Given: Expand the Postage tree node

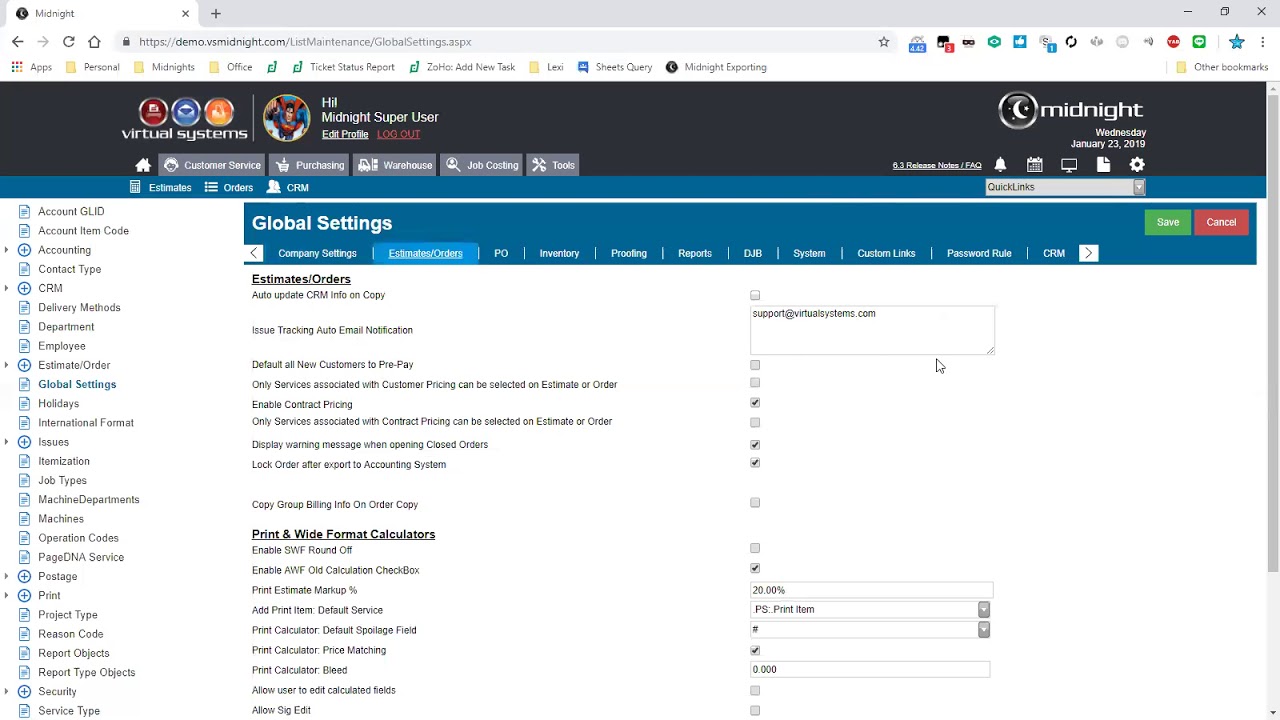Looking at the screenshot, I should point(7,577).
